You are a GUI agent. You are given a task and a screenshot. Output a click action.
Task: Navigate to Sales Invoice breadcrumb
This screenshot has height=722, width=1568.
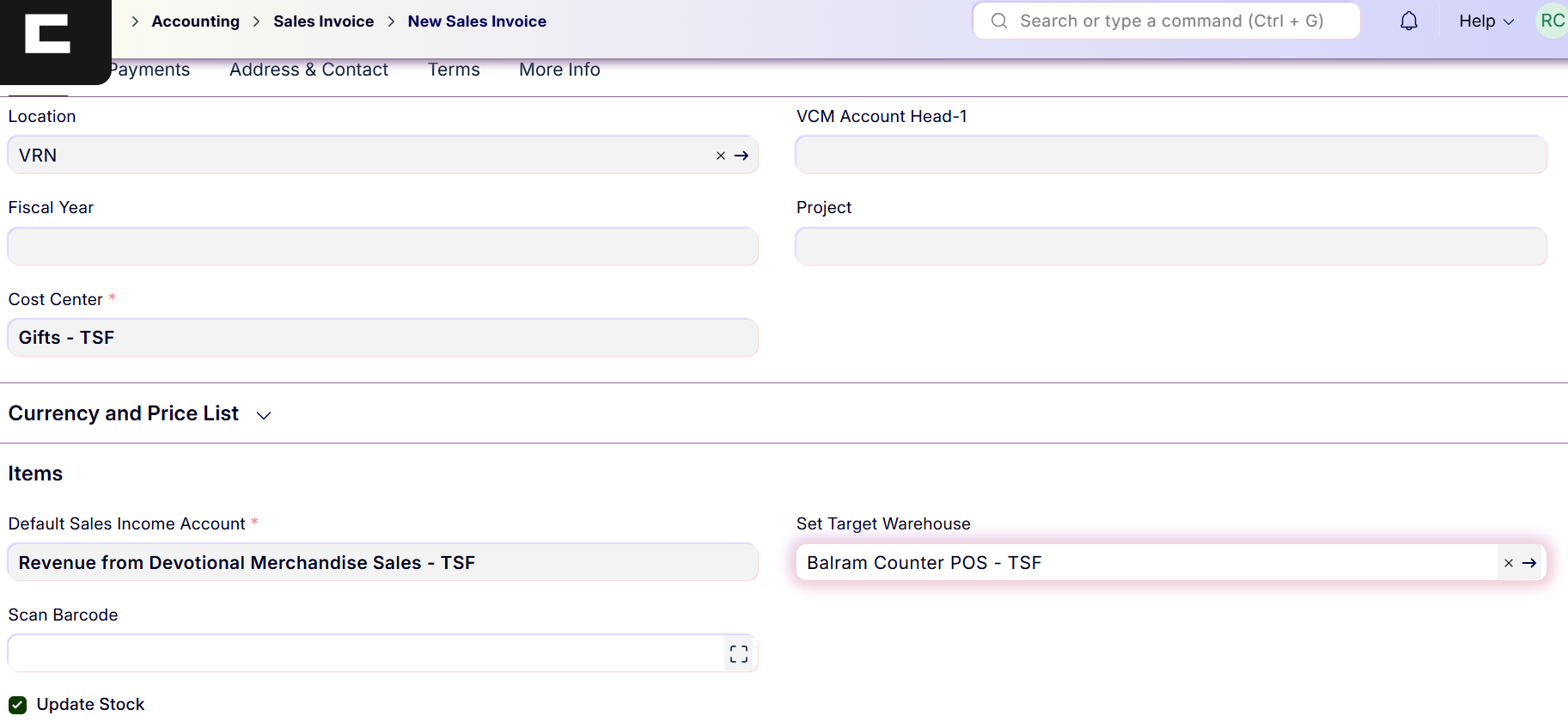[x=323, y=21]
